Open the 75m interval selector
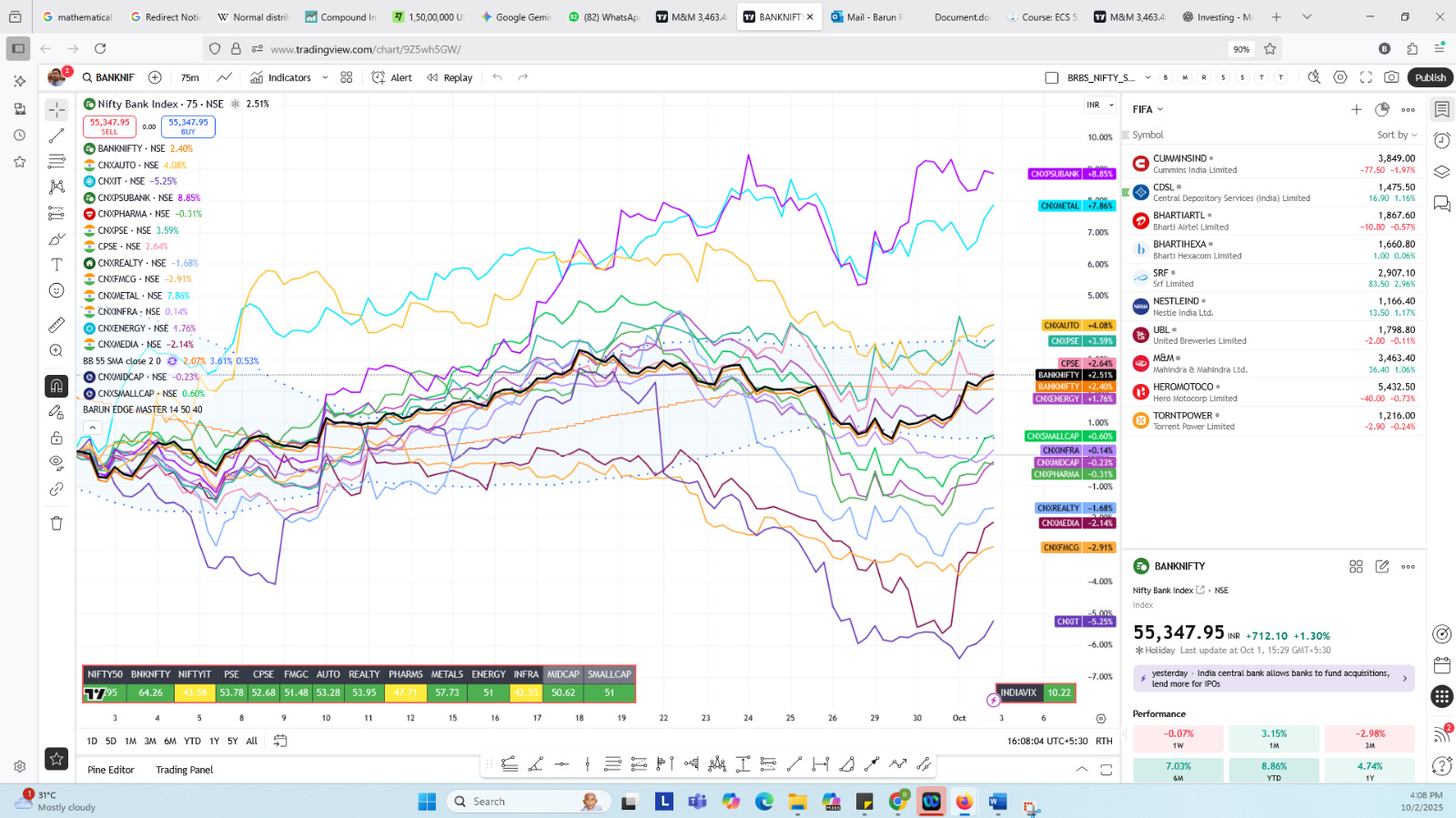The height and width of the screenshot is (818, 1456). click(189, 77)
